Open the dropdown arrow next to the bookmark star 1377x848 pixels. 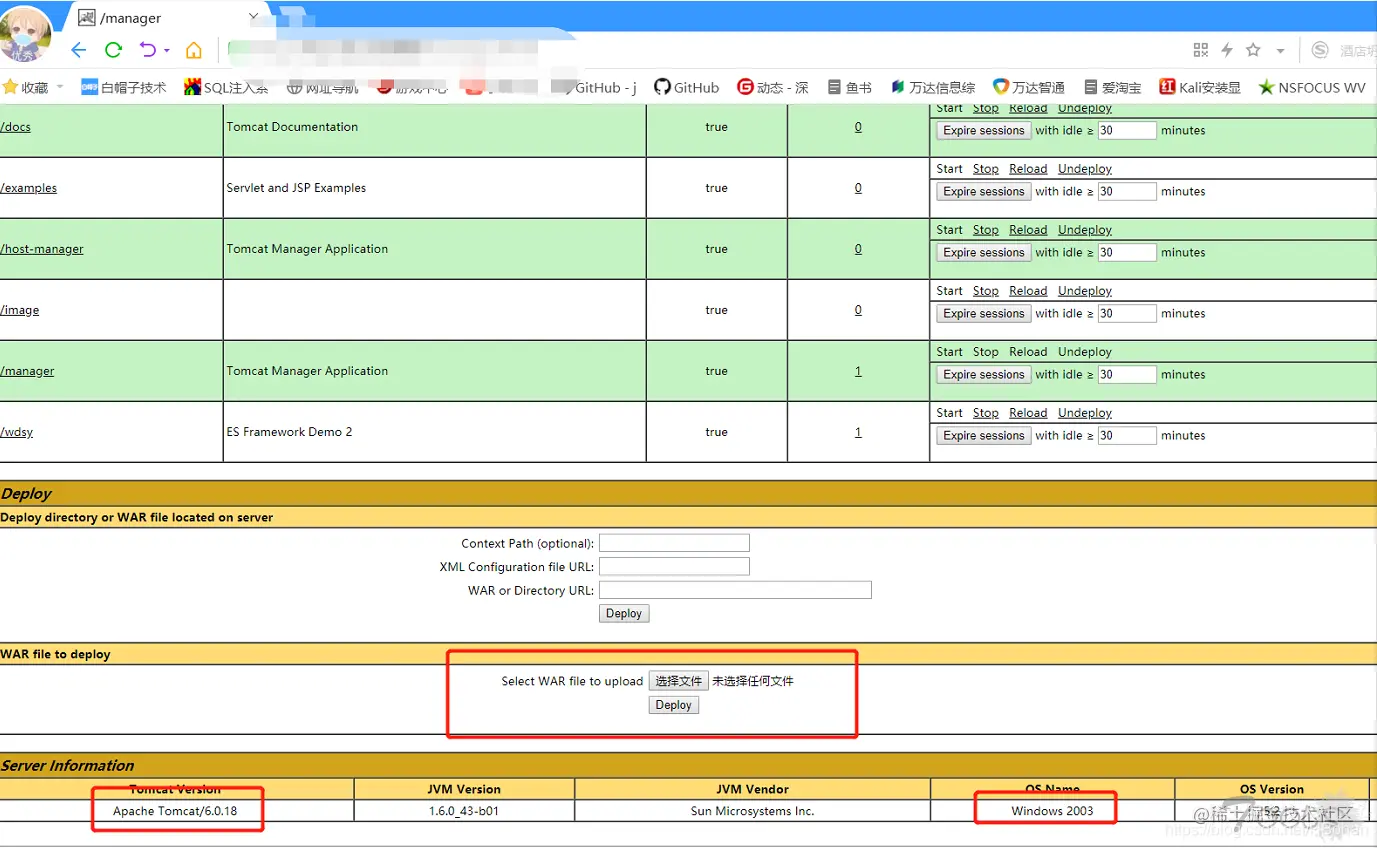[x=1280, y=51]
